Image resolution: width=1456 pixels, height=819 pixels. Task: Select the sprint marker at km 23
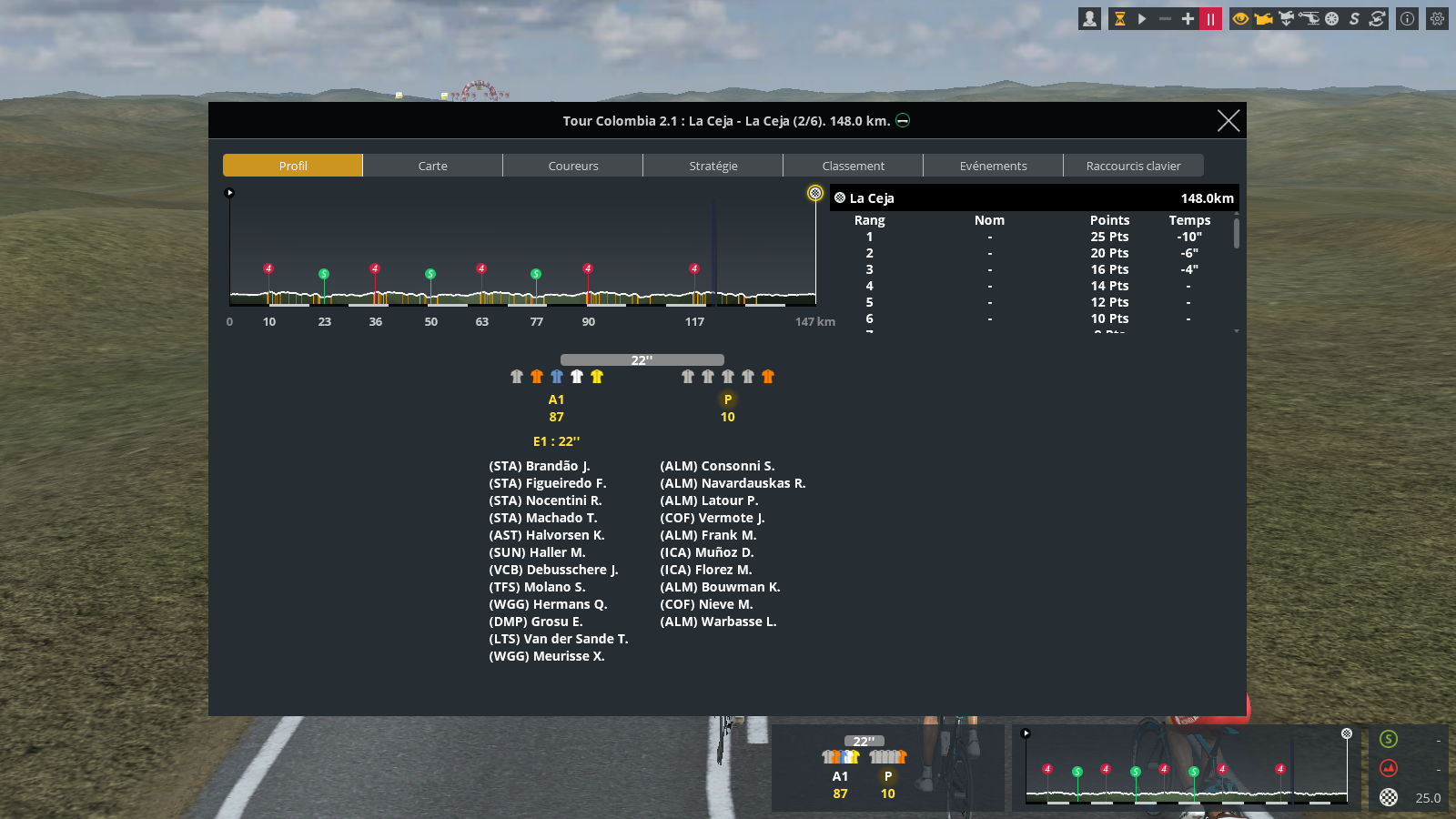pos(324,274)
